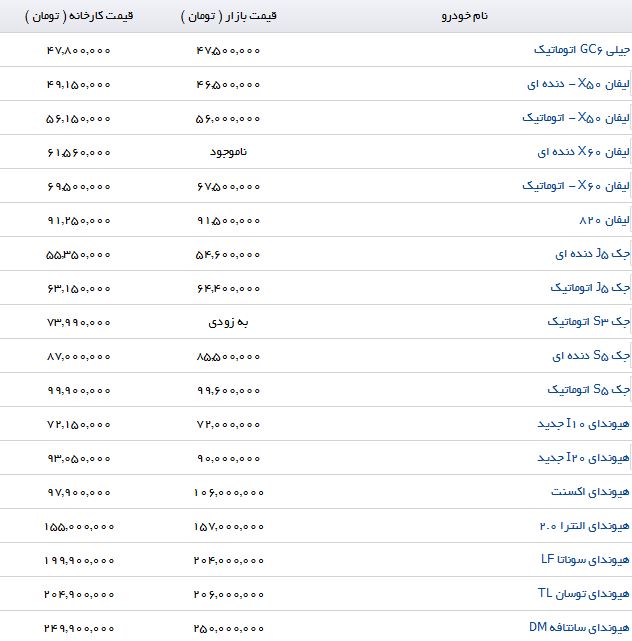Viewport: 632px width, 641px height.
Task: Select market price ۹۹,۶۰۰,۰۰۰ for جک S۵ اتوماتیک
Action: click(228, 390)
